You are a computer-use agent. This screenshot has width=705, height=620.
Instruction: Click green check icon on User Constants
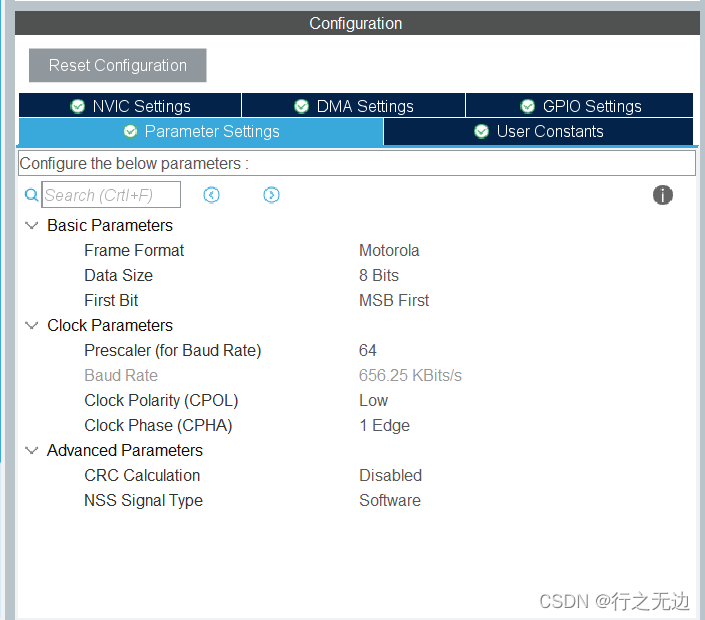tap(482, 132)
